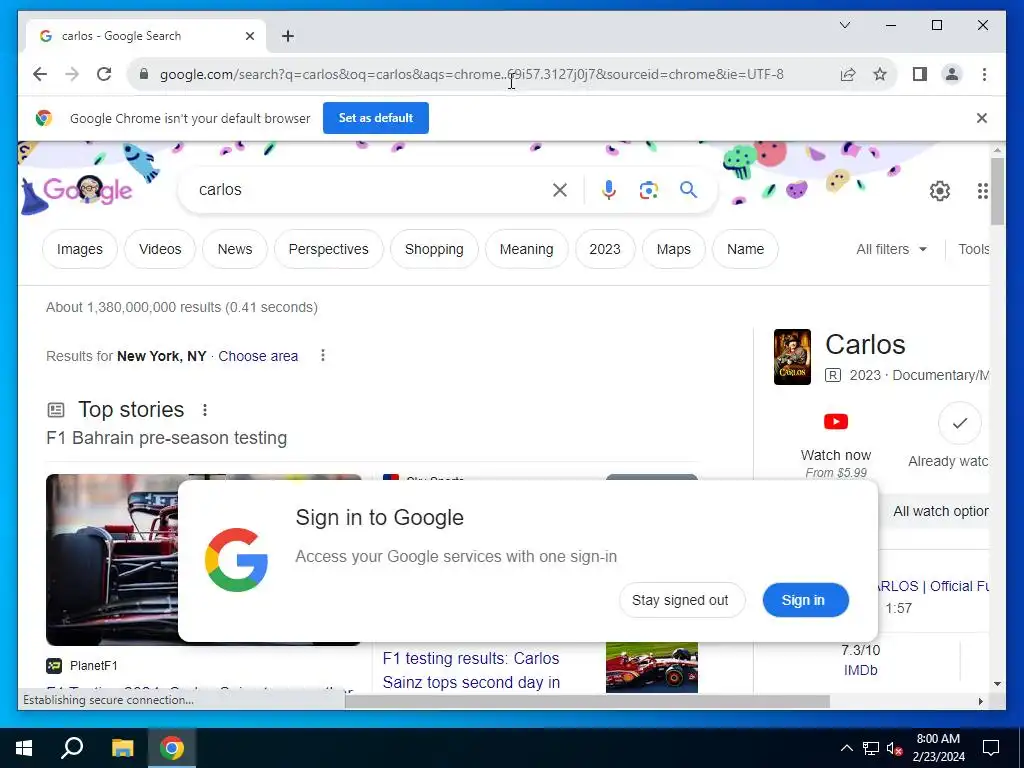View site information padlock icon
1024x768 pixels.
point(144,74)
